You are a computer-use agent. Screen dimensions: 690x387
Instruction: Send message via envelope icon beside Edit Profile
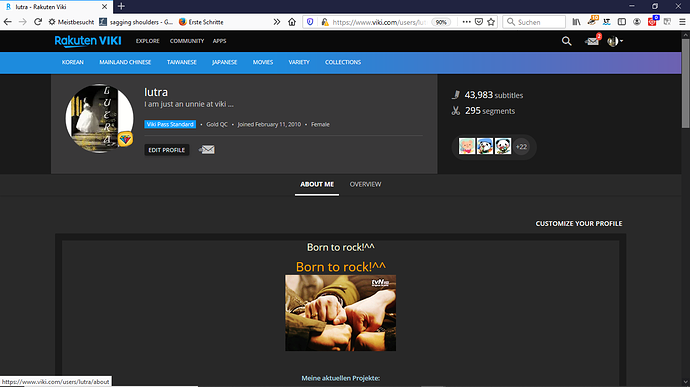coord(207,150)
